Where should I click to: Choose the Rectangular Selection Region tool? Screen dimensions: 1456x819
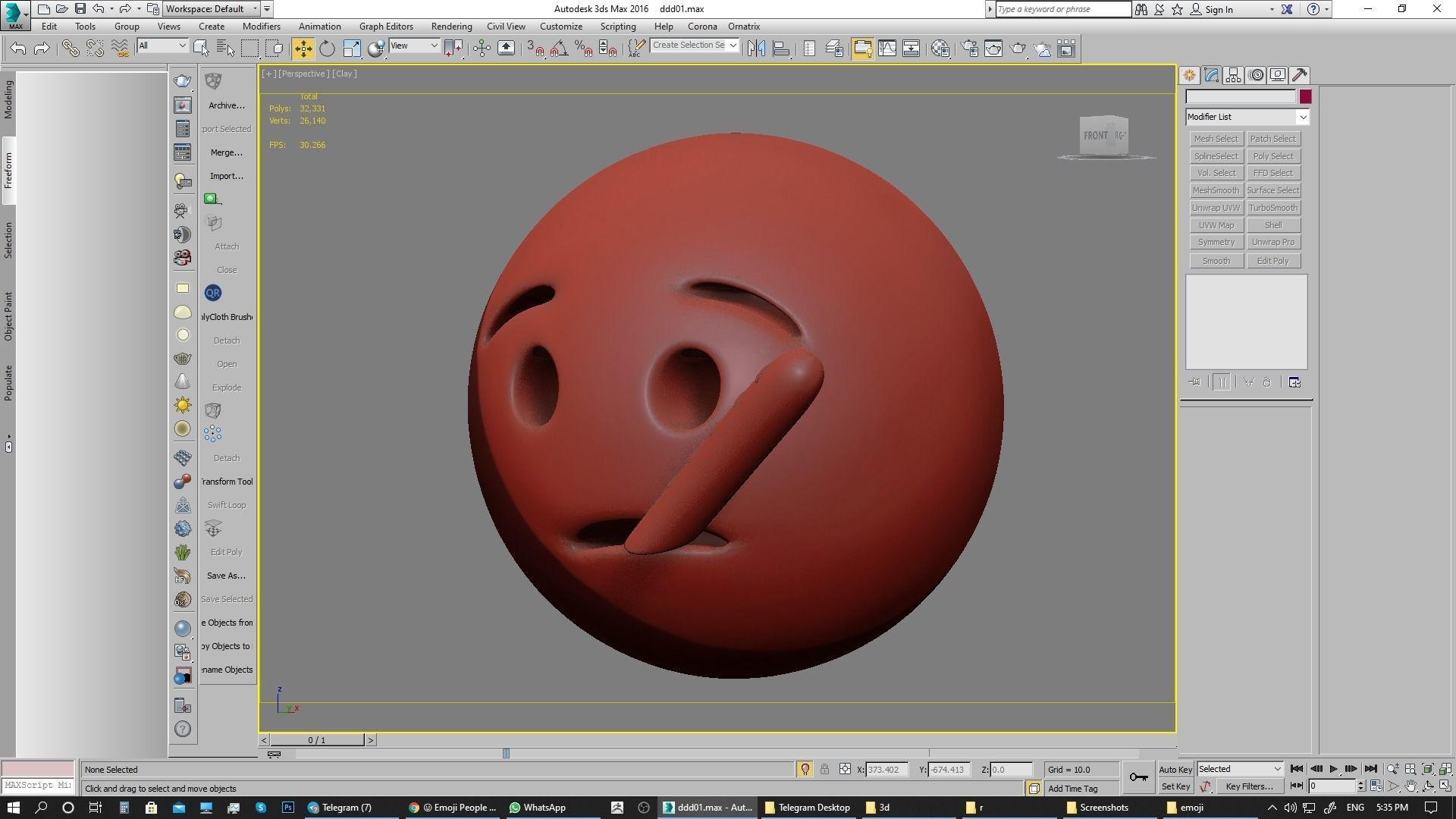(249, 49)
